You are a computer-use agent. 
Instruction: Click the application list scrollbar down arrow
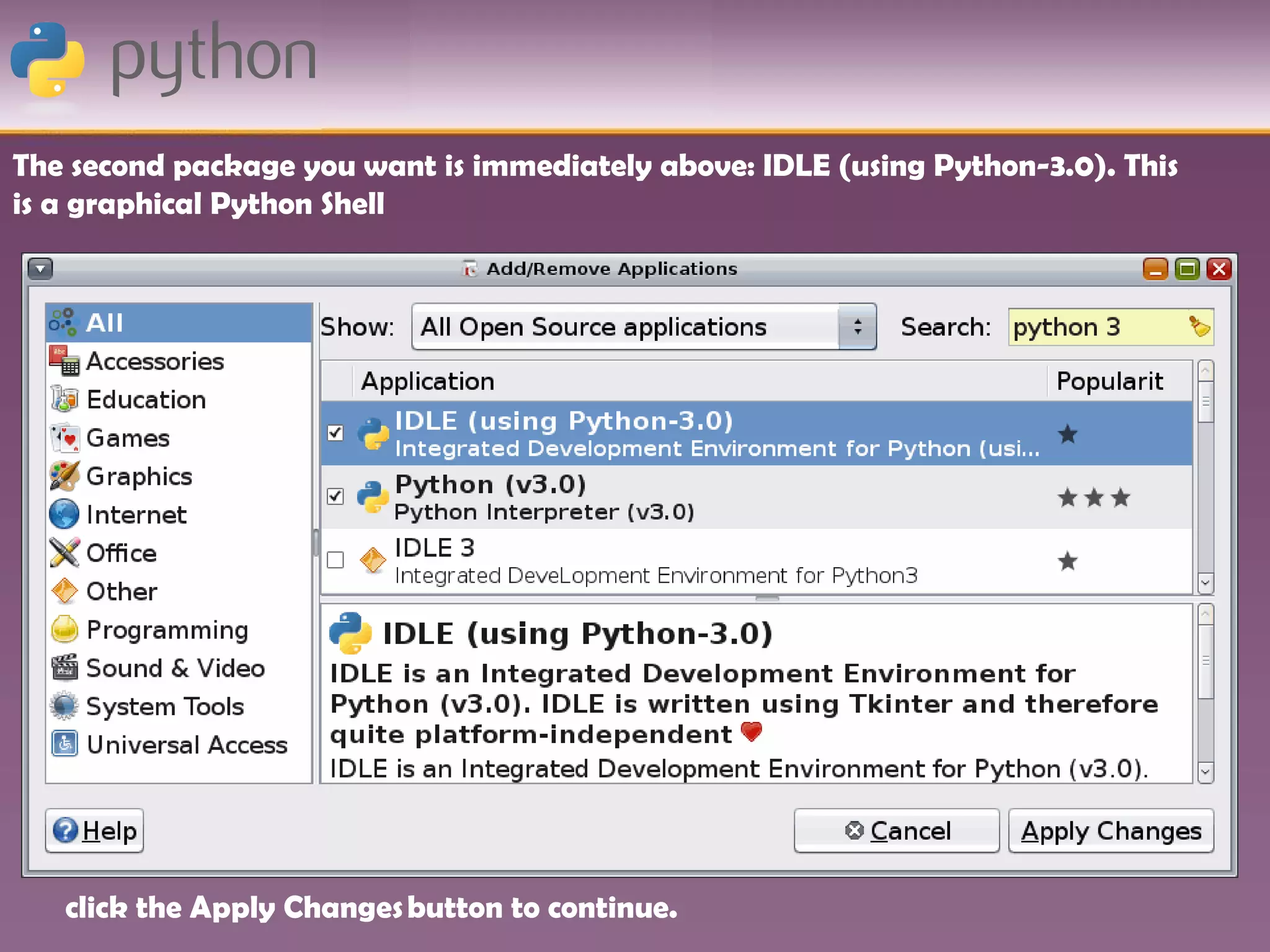[x=1205, y=583]
